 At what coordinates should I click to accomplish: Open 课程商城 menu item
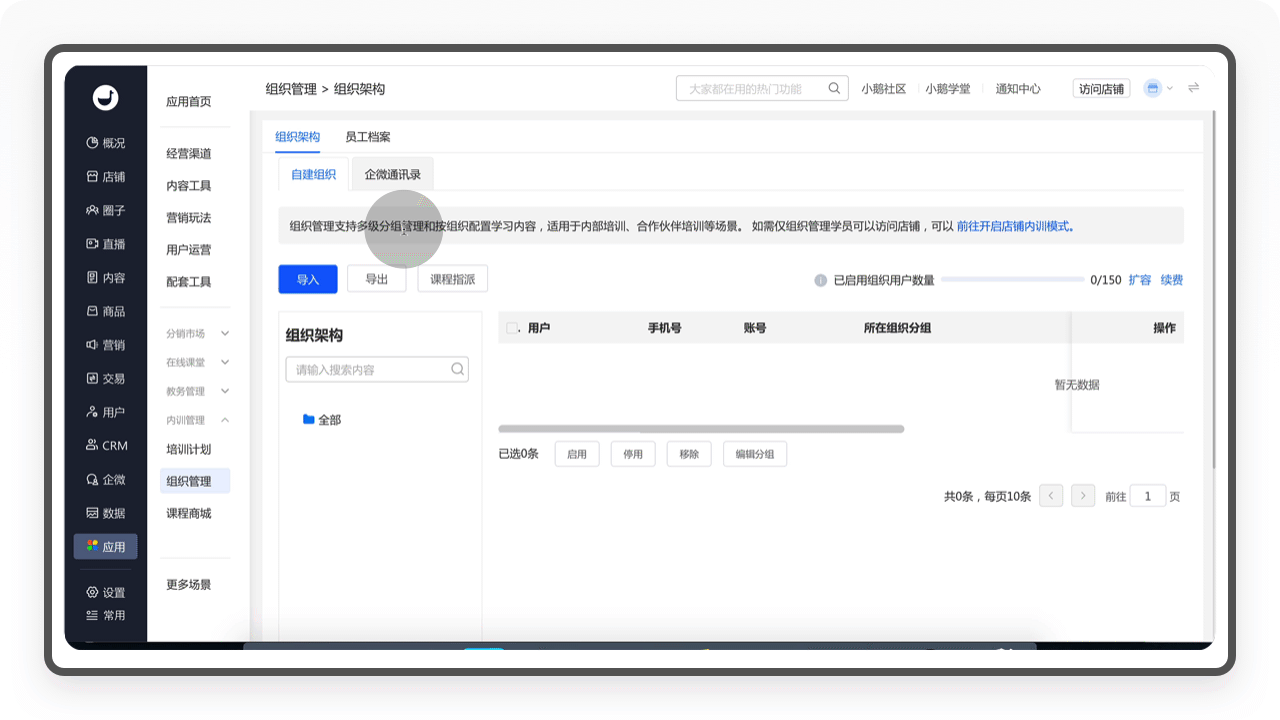[x=189, y=514]
